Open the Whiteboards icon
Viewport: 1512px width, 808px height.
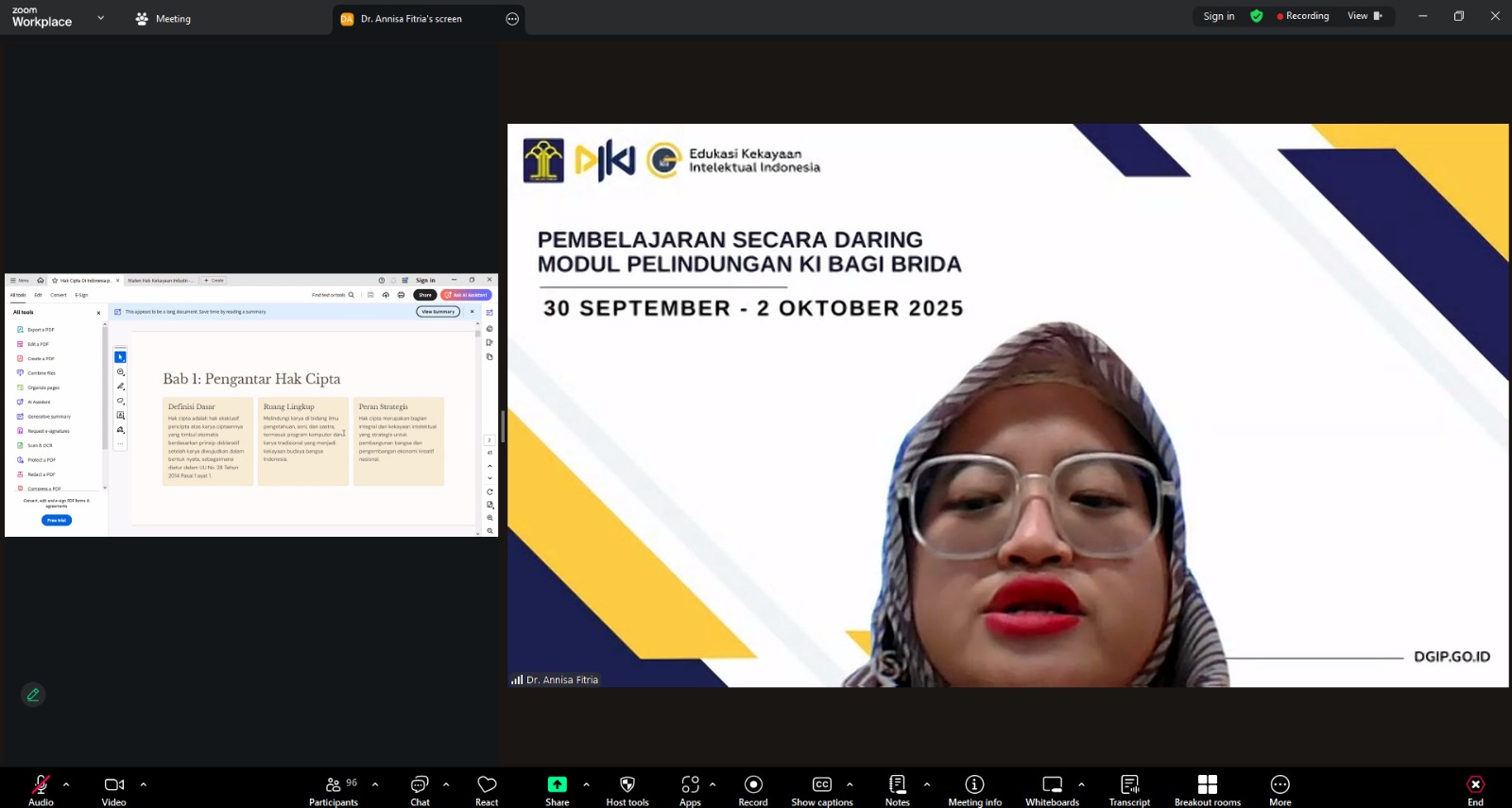click(1052, 785)
